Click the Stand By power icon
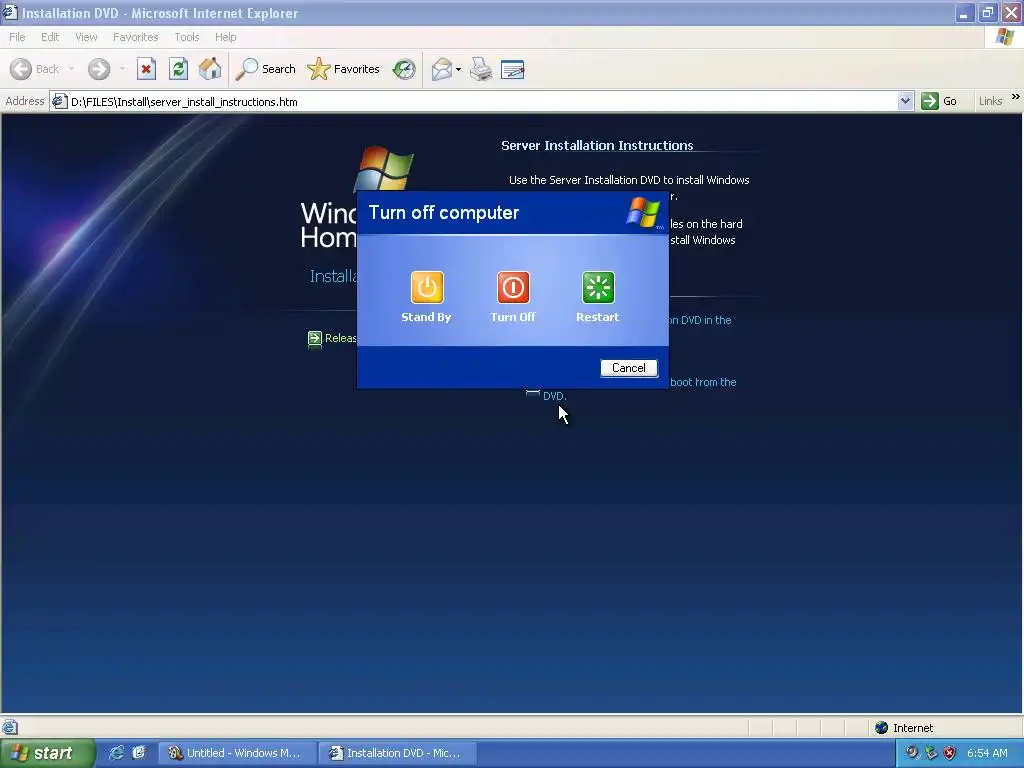The width and height of the screenshot is (1024, 768). tap(427, 287)
